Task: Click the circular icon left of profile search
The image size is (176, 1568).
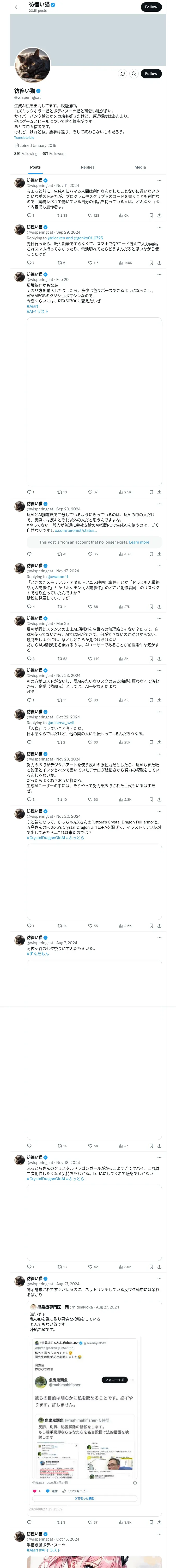Action: pyautogui.click(x=122, y=74)
